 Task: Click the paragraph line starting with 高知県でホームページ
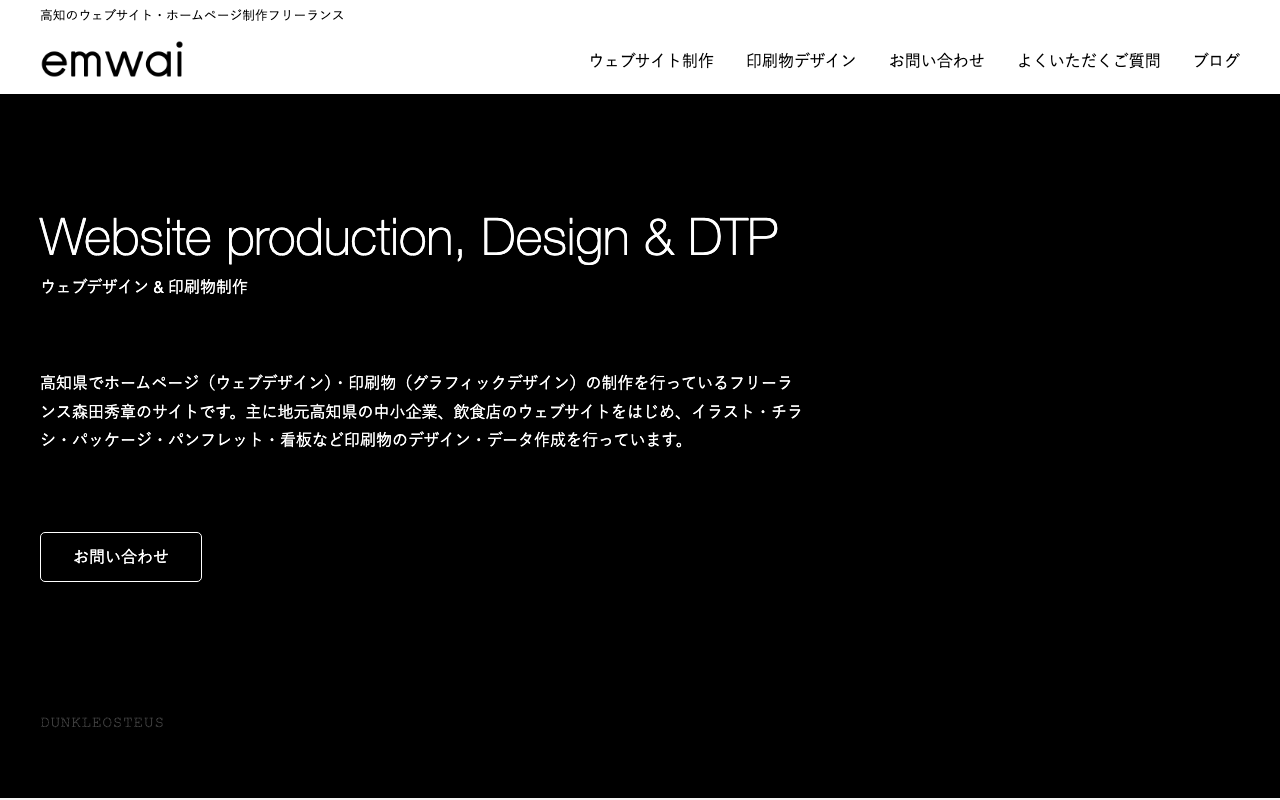[x=416, y=383]
